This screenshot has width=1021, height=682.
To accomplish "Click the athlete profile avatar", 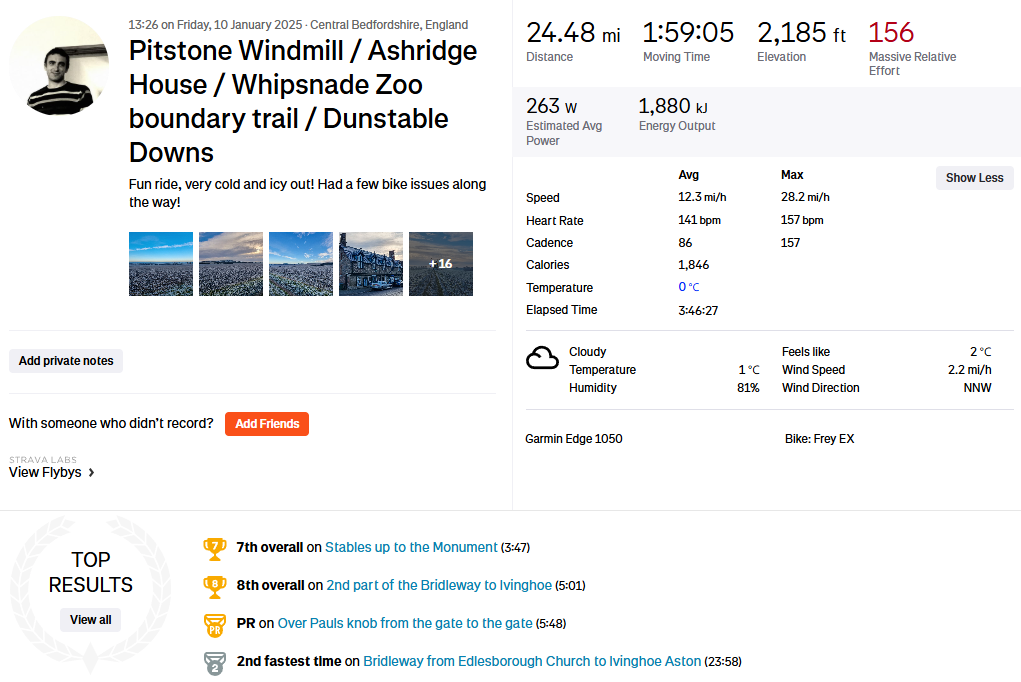I will (x=60, y=66).
